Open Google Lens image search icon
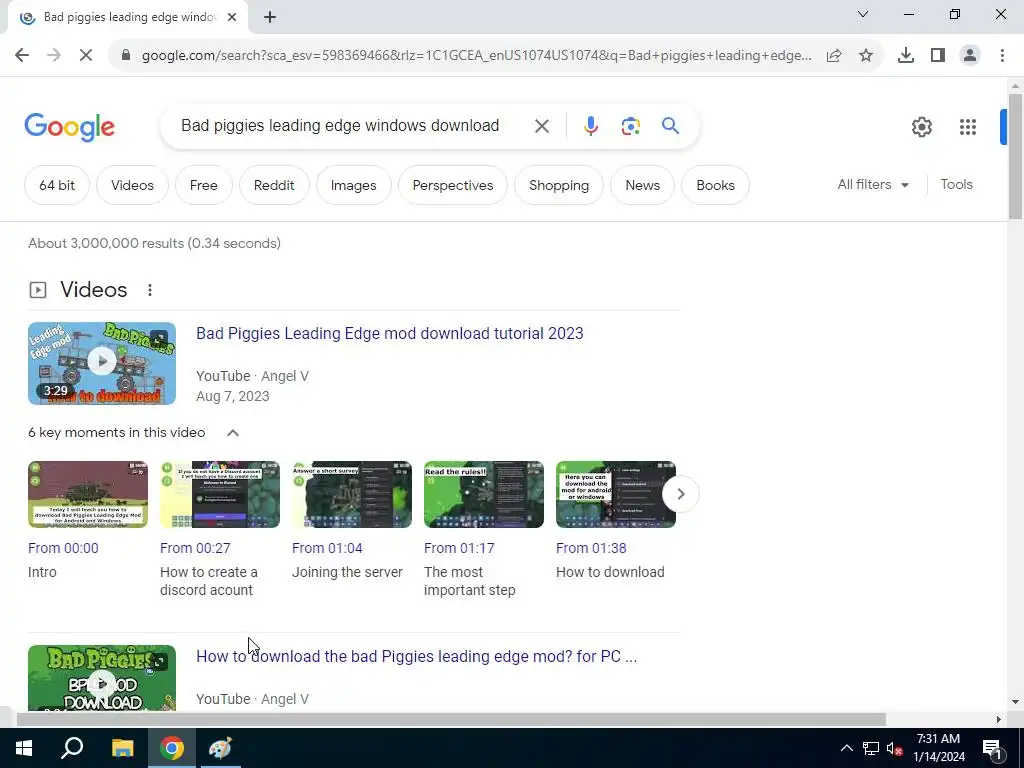This screenshot has height=768, width=1024. pyautogui.click(x=630, y=126)
